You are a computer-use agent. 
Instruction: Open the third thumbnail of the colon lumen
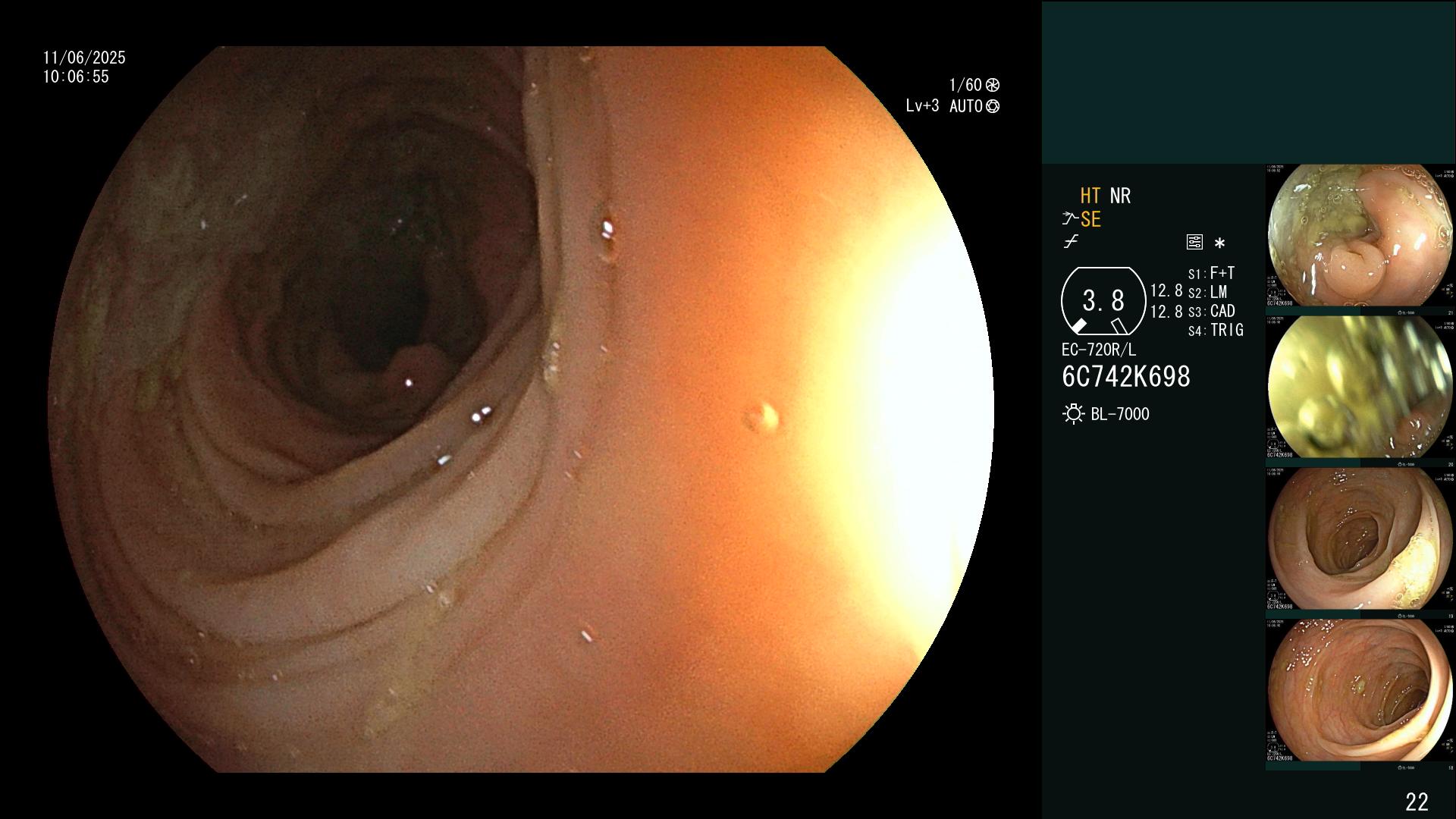coord(1360,539)
